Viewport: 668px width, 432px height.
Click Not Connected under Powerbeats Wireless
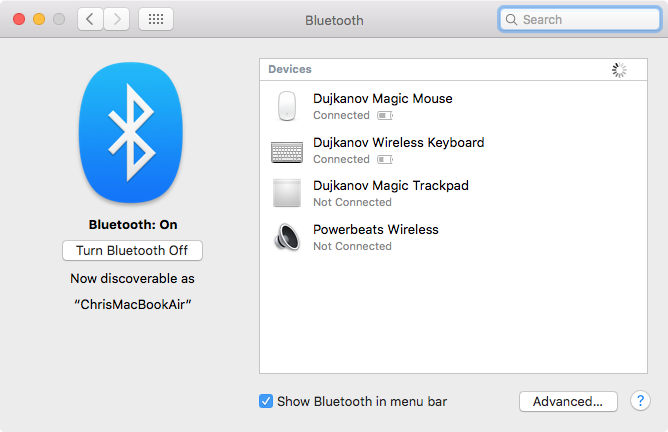click(352, 246)
